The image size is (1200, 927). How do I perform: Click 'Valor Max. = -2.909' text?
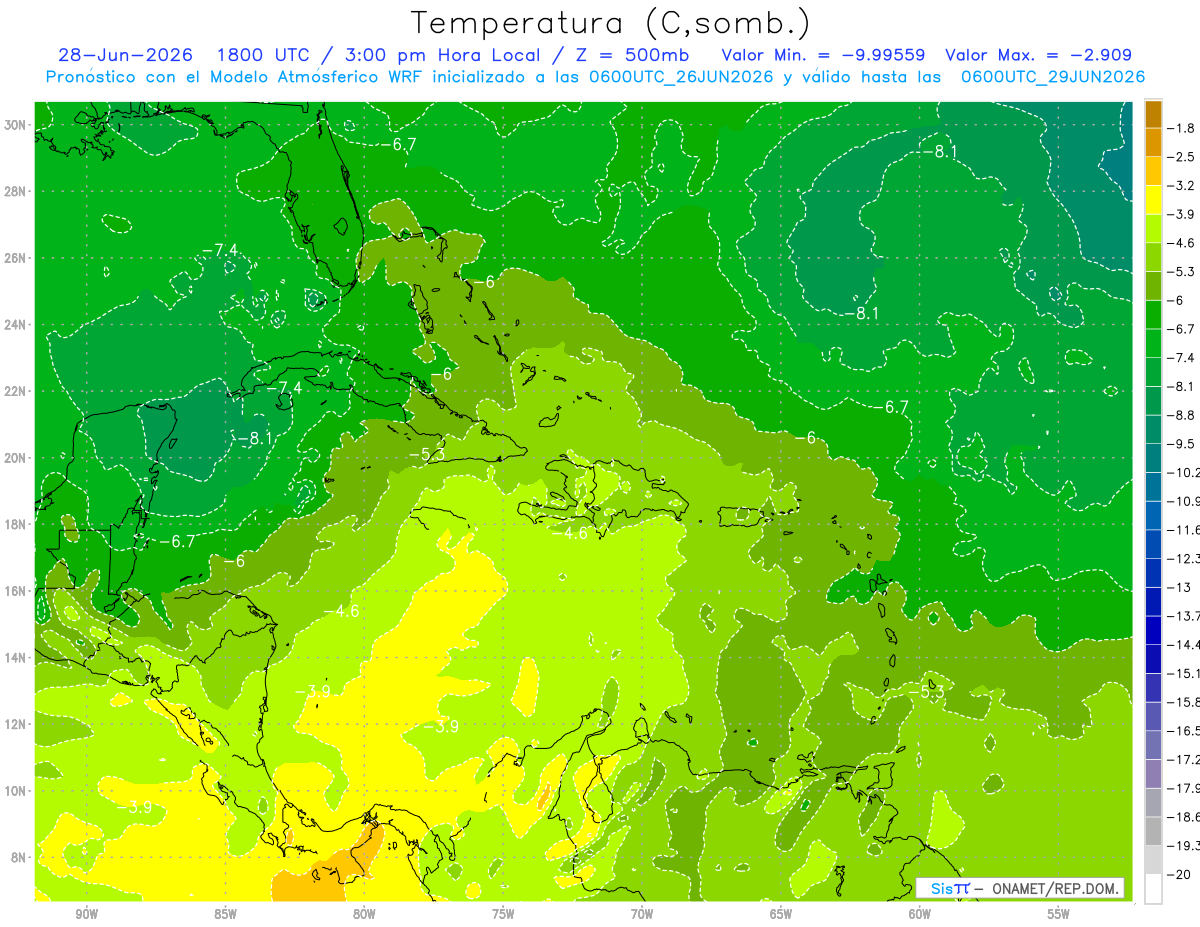click(x=1039, y=55)
